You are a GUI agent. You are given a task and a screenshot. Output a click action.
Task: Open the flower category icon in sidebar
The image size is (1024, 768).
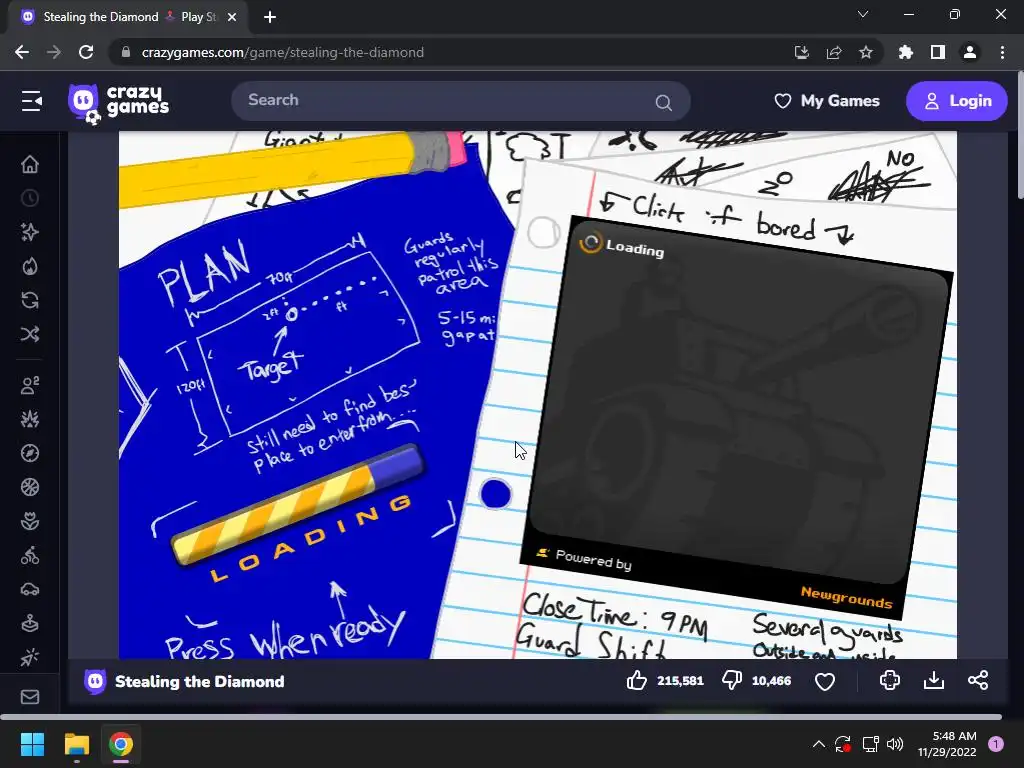point(30,521)
